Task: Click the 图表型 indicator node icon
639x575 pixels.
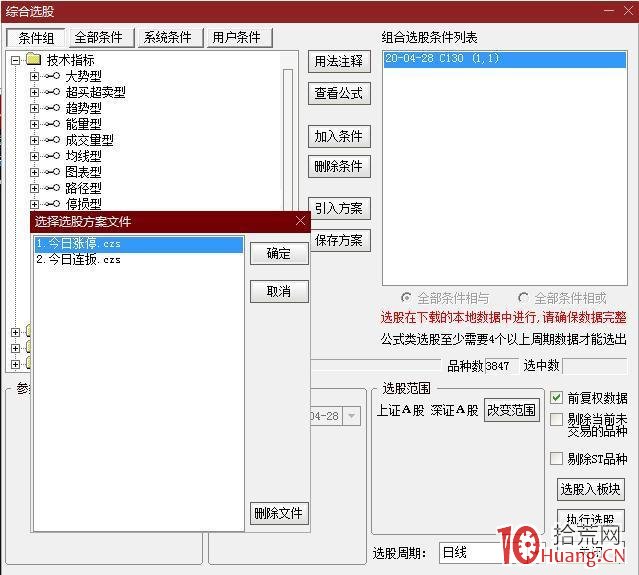Action: pyautogui.click(x=53, y=172)
